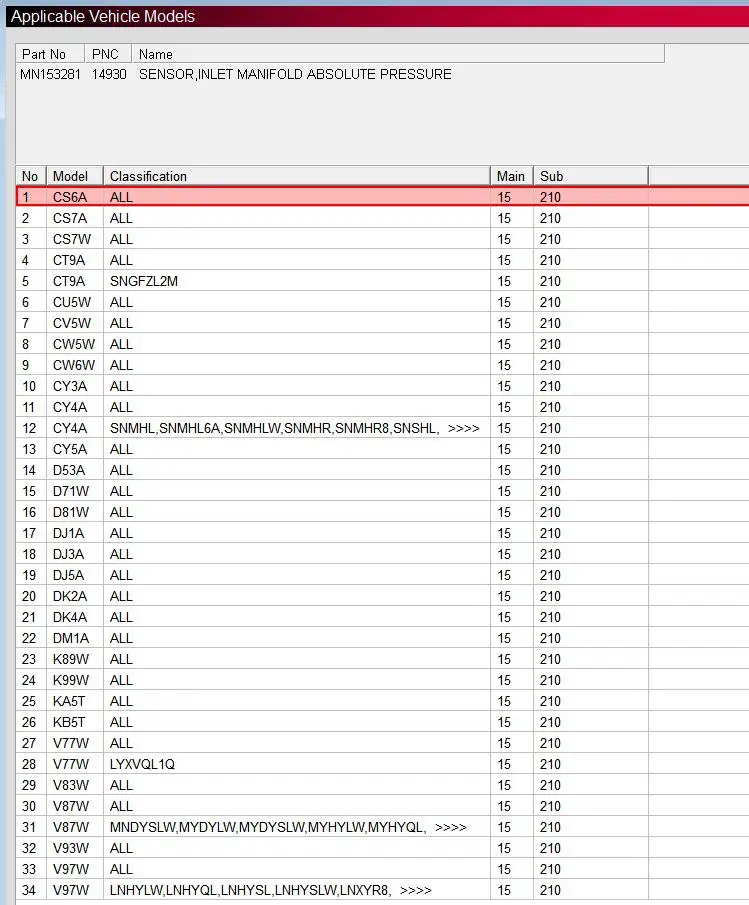Select the CS7A model row
Screen dimensions: 749x905
tap(383, 218)
